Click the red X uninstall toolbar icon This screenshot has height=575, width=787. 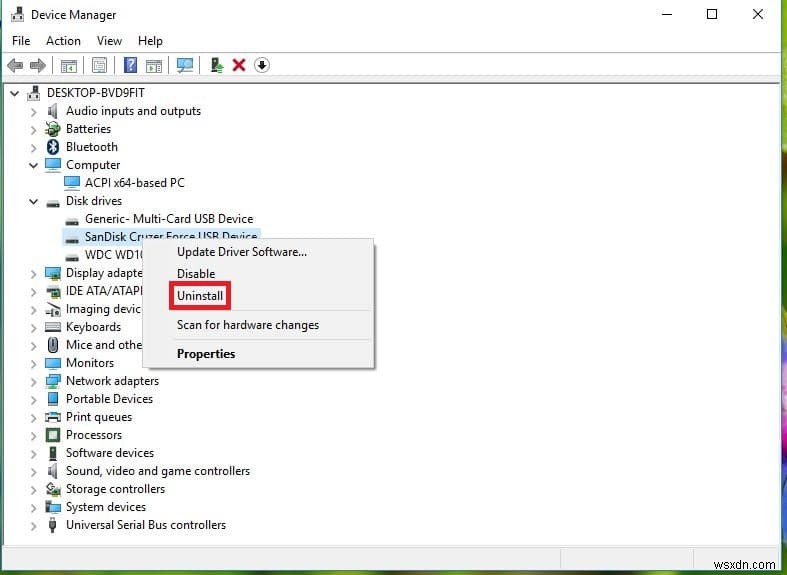[239, 65]
